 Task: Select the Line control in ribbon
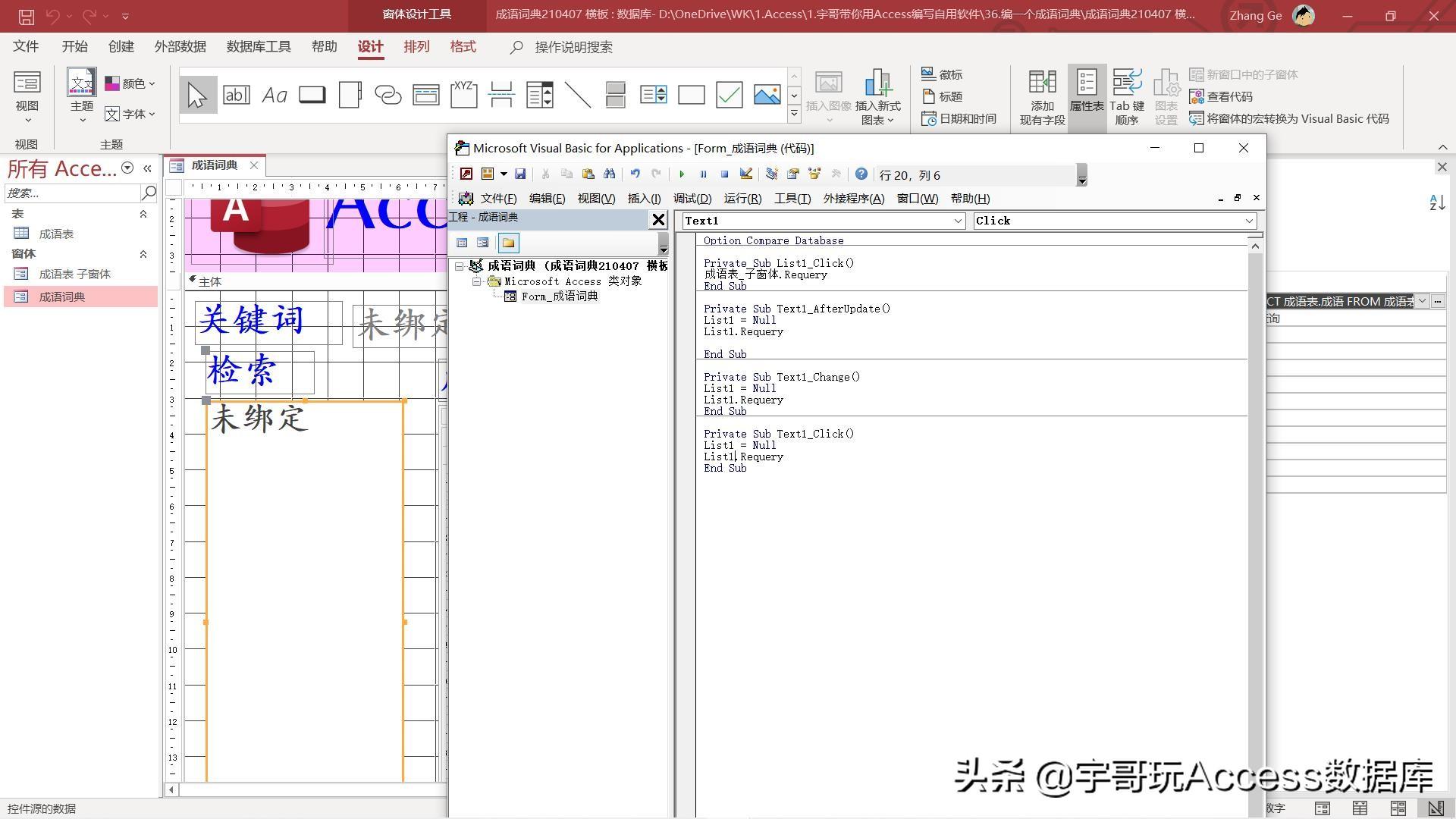click(x=578, y=95)
